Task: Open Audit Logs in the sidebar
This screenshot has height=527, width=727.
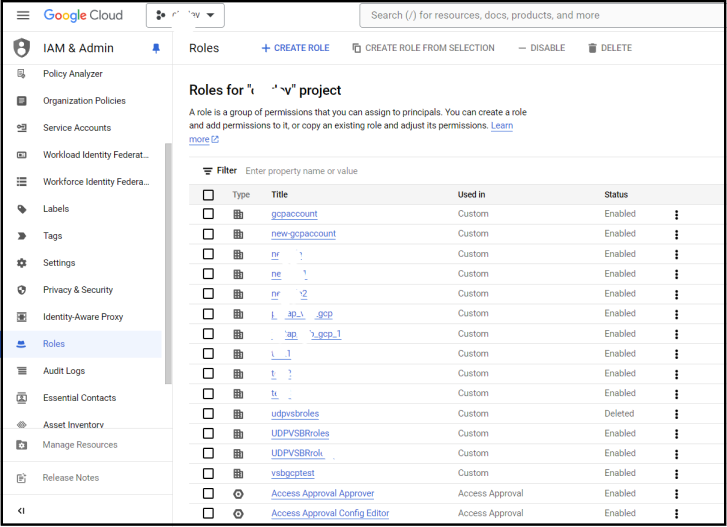Action: click(64, 371)
